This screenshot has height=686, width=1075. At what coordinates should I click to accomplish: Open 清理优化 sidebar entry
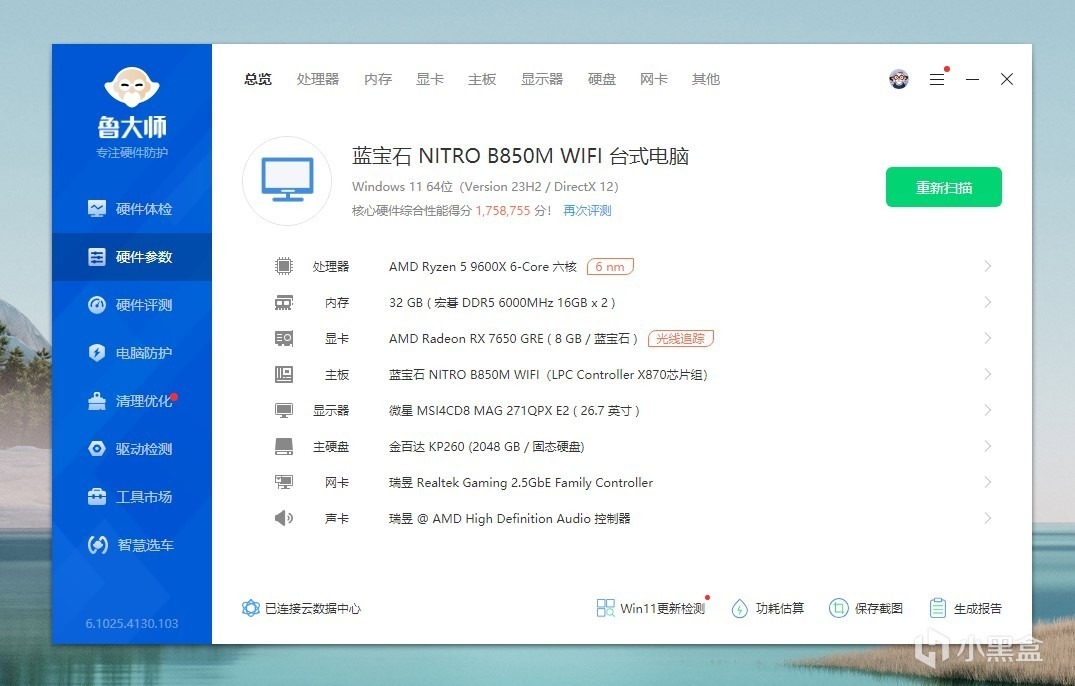[x=132, y=400]
